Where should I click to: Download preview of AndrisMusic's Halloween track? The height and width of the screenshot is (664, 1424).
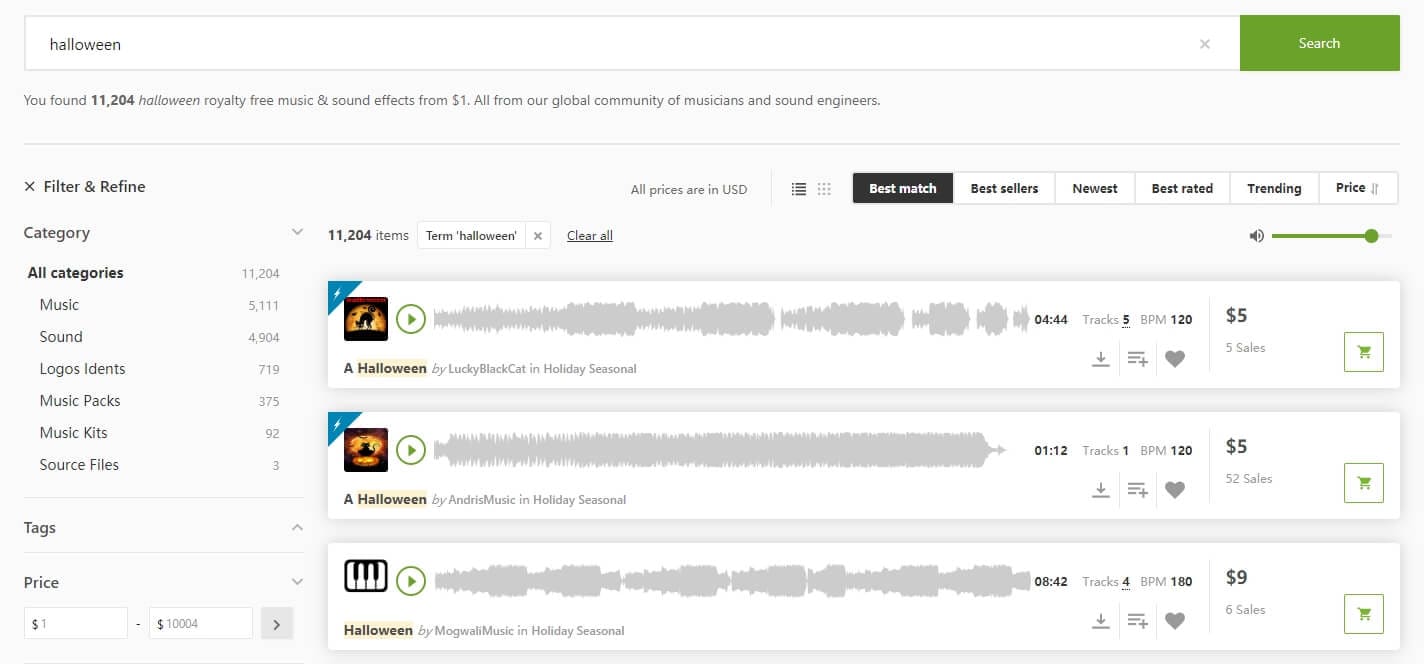pyautogui.click(x=1100, y=490)
